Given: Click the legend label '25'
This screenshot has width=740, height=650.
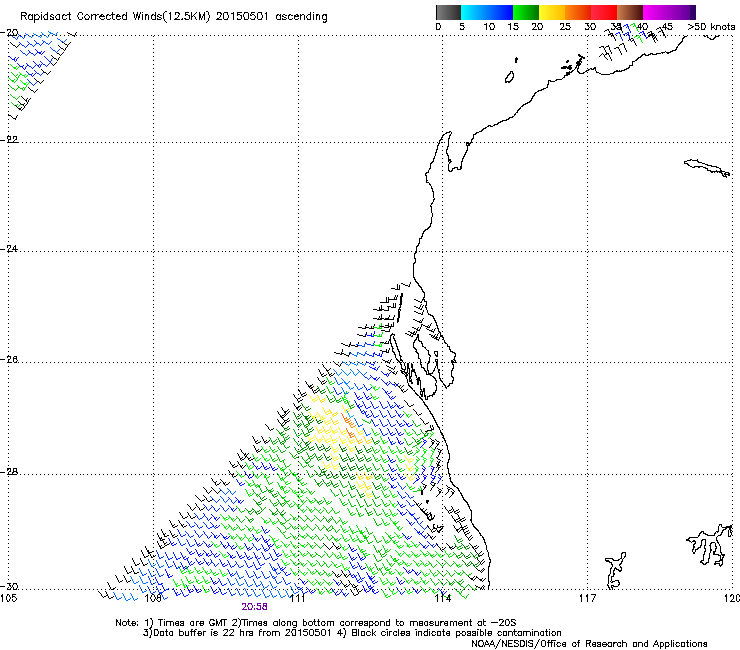Looking at the screenshot, I should [x=565, y=27].
